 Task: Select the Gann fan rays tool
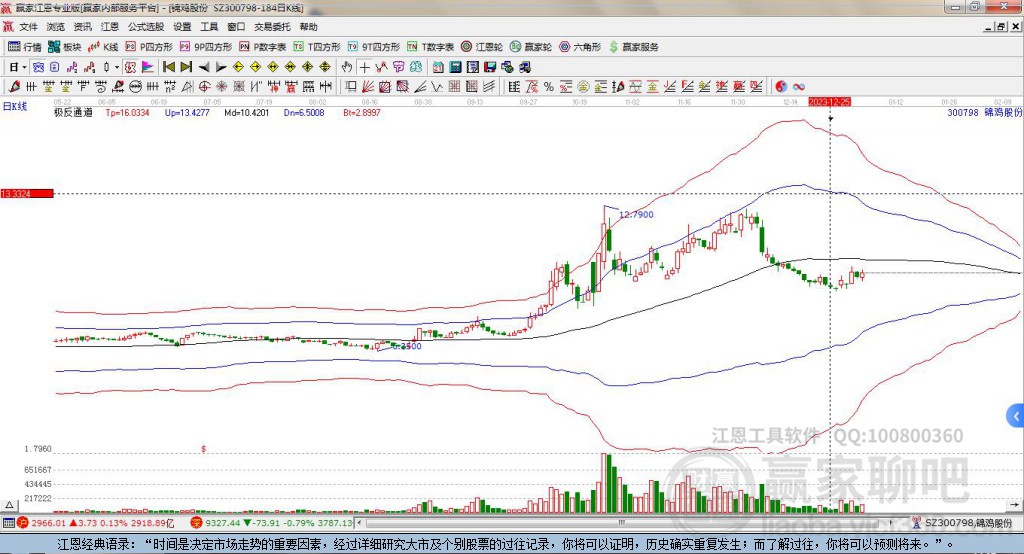point(368,86)
